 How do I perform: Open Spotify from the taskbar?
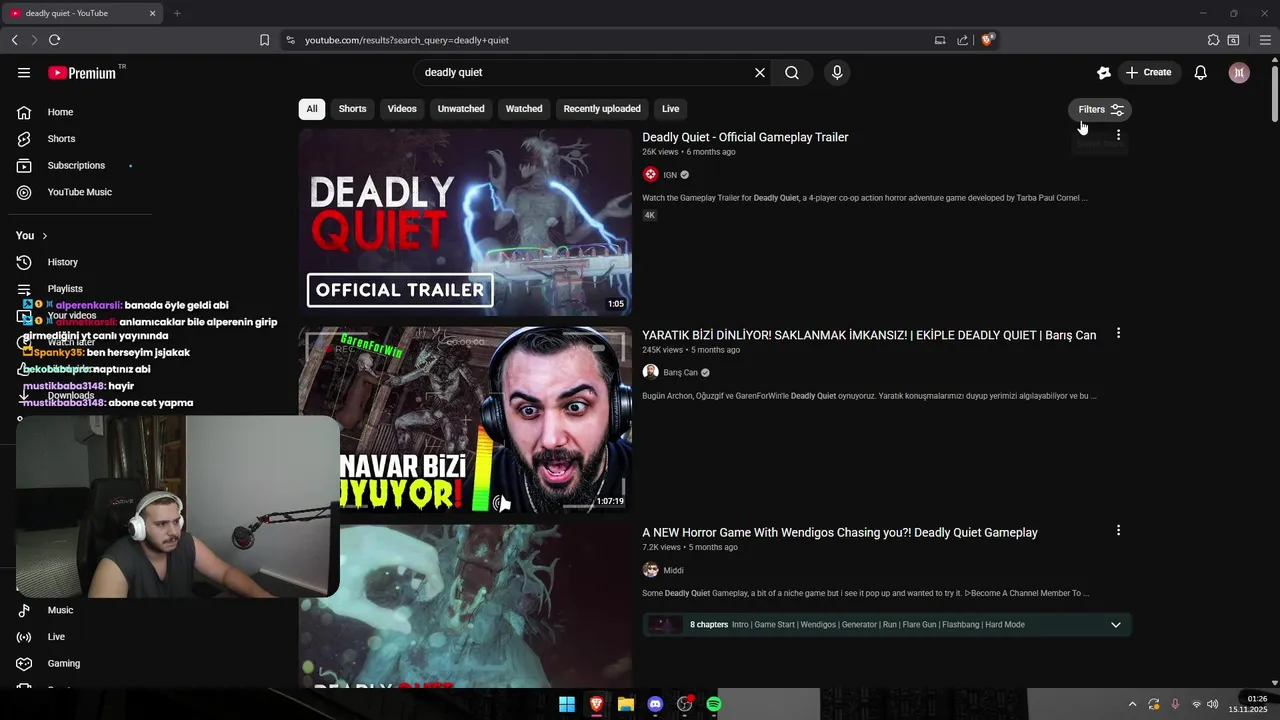point(714,704)
